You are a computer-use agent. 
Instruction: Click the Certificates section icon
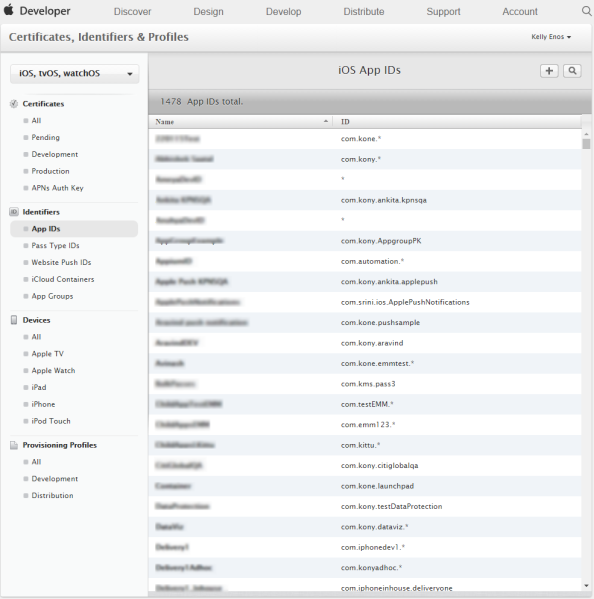pyautogui.click(x=14, y=104)
